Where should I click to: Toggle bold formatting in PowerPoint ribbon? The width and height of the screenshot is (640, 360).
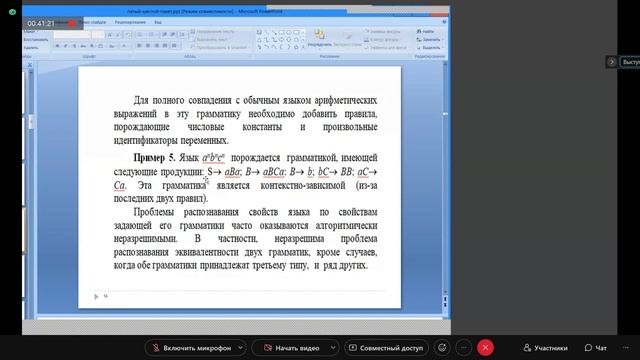click(x=58, y=46)
